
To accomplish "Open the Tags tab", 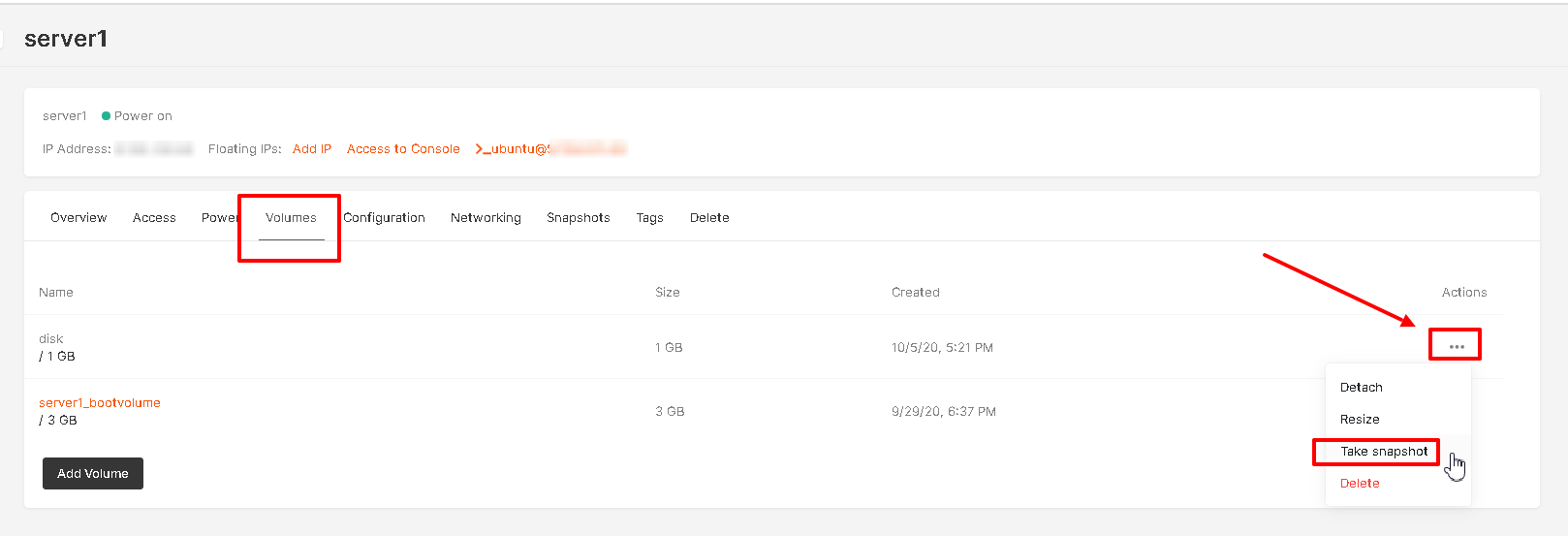I will pos(649,217).
